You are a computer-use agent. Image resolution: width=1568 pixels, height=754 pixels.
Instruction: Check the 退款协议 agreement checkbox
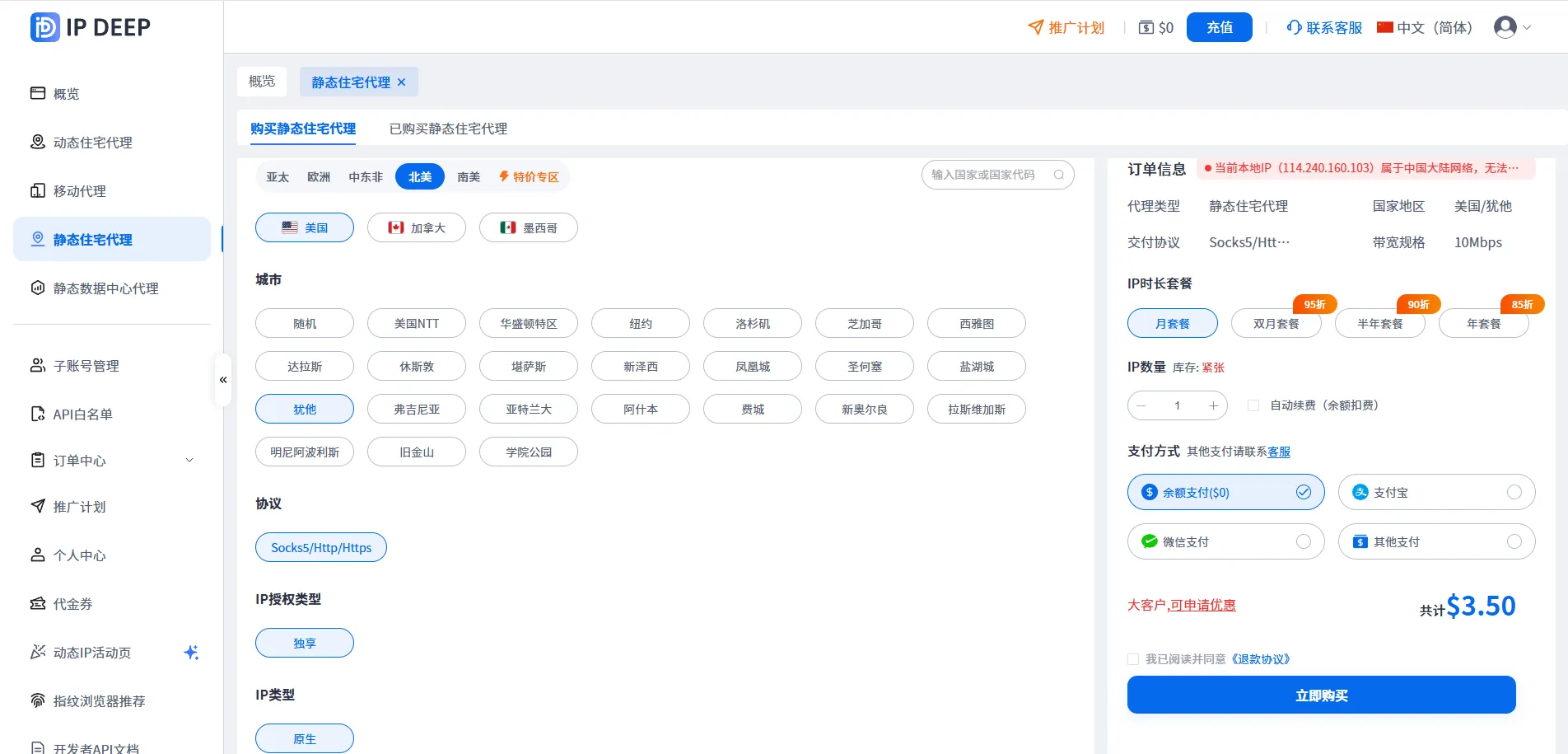tap(1133, 659)
